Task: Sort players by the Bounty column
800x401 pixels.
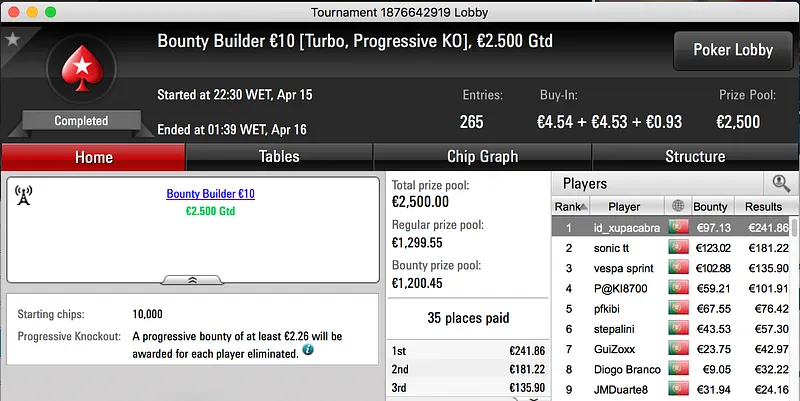Action: (x=710, y=206)
